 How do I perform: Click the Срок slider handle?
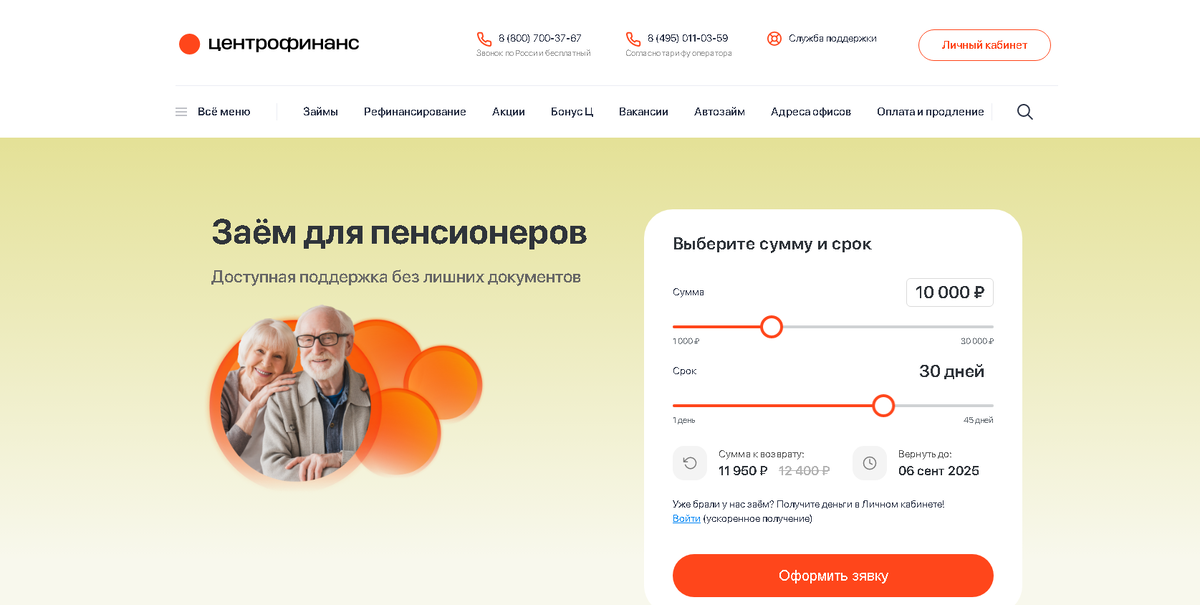[883, 405]
